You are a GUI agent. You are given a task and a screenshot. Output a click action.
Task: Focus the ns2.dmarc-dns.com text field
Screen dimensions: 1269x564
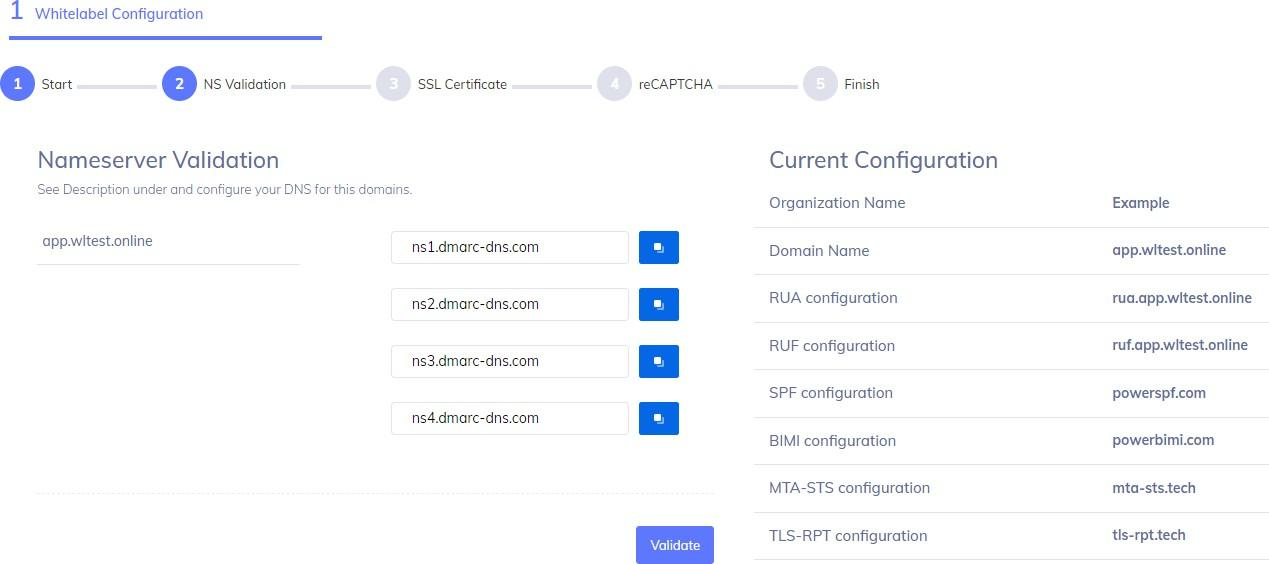(510, 304)
